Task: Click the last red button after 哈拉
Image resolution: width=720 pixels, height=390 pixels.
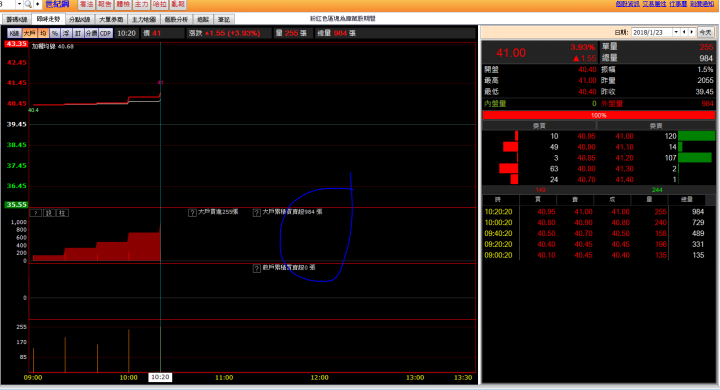Action: tap(178, 4)
